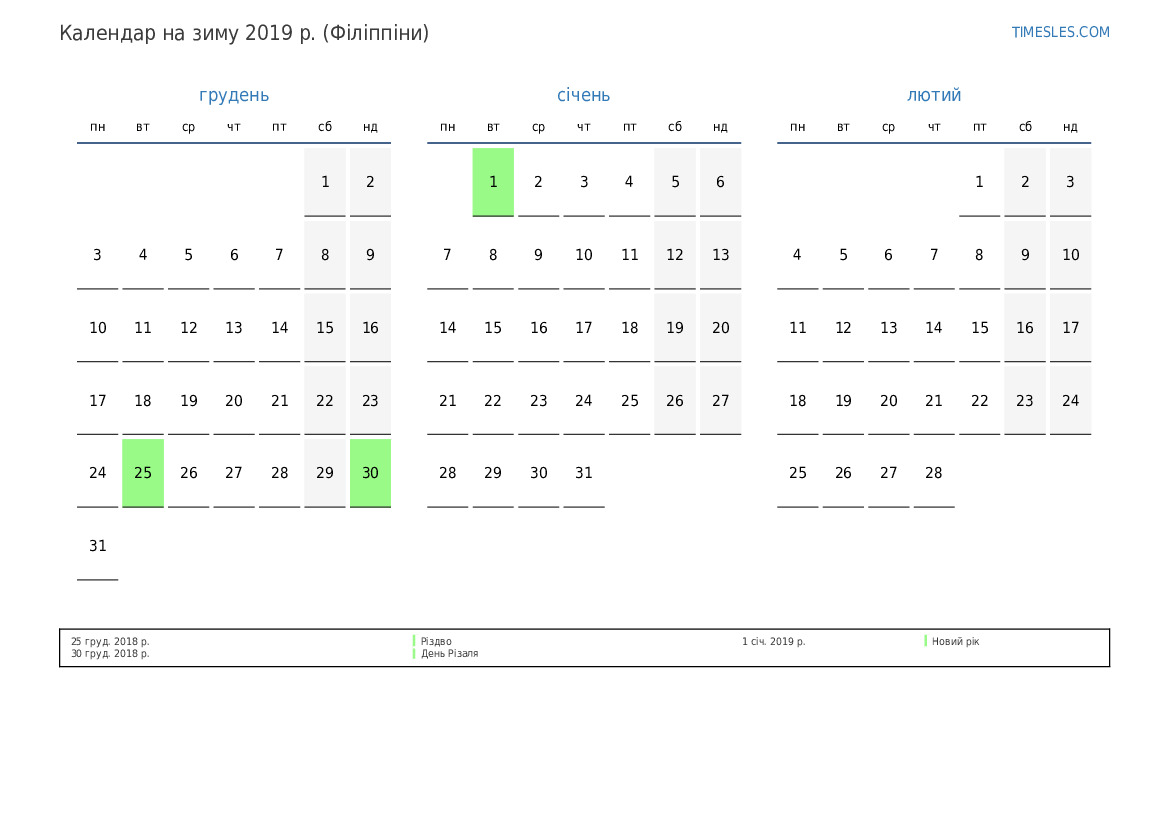Click the Новий рік legend entry
Viewport: 1169px width, 827px height.
[x=955, y=641]
